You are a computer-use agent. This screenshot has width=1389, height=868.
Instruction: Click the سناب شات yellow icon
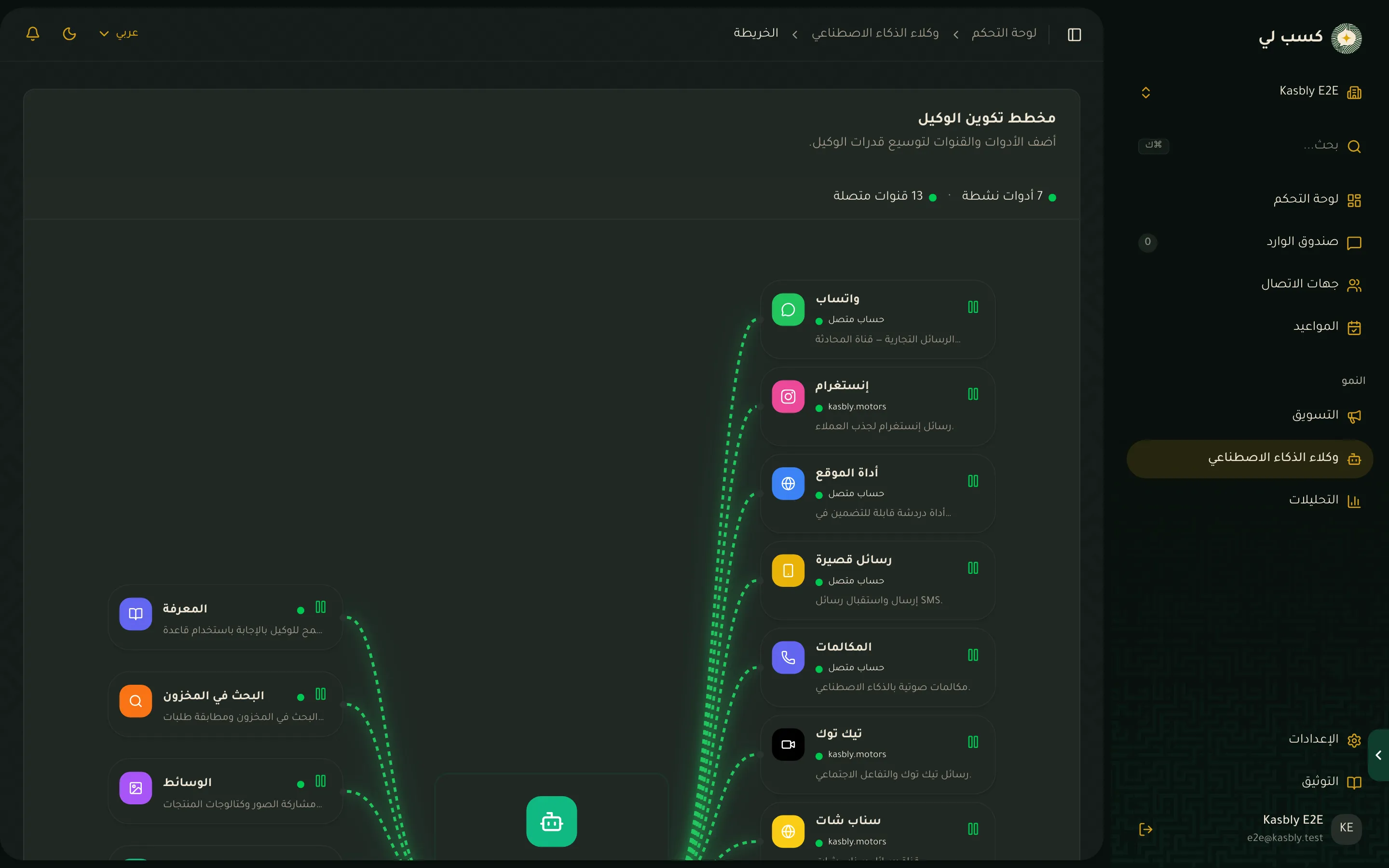pos(788,831)
